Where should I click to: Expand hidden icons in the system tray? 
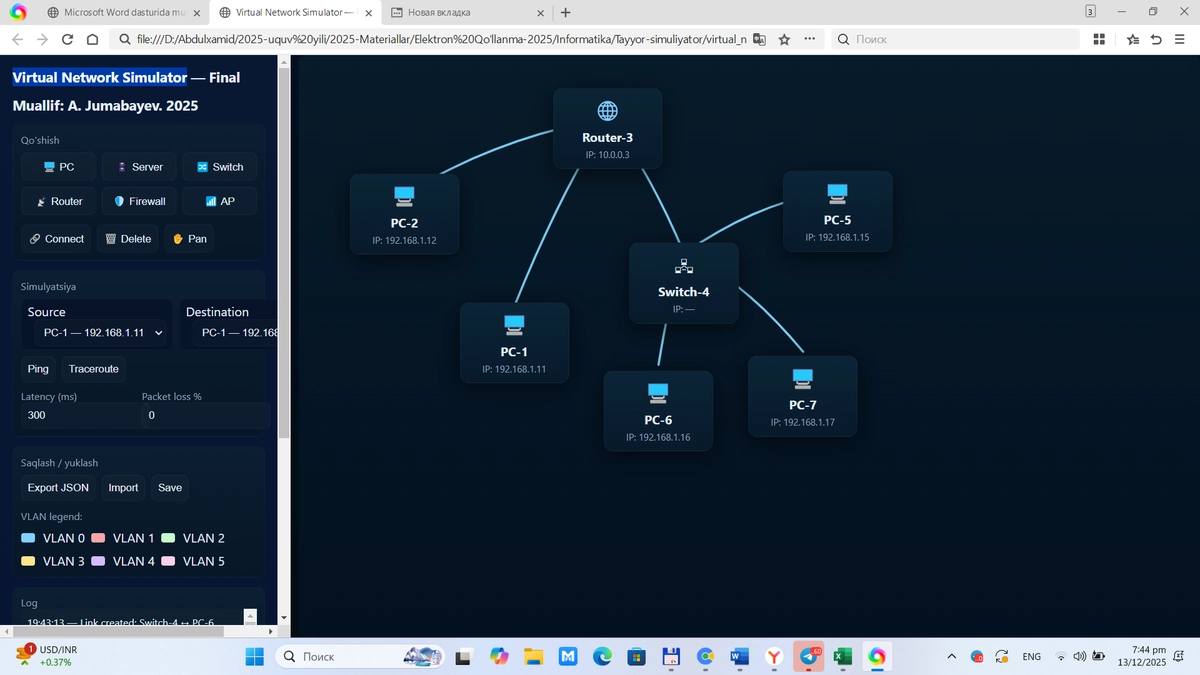951,656
